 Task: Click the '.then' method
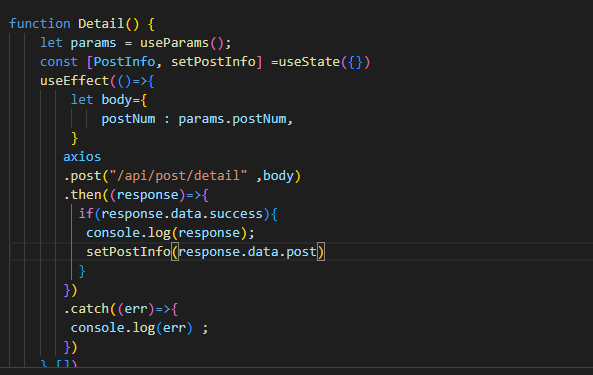[x=82, y=195]
